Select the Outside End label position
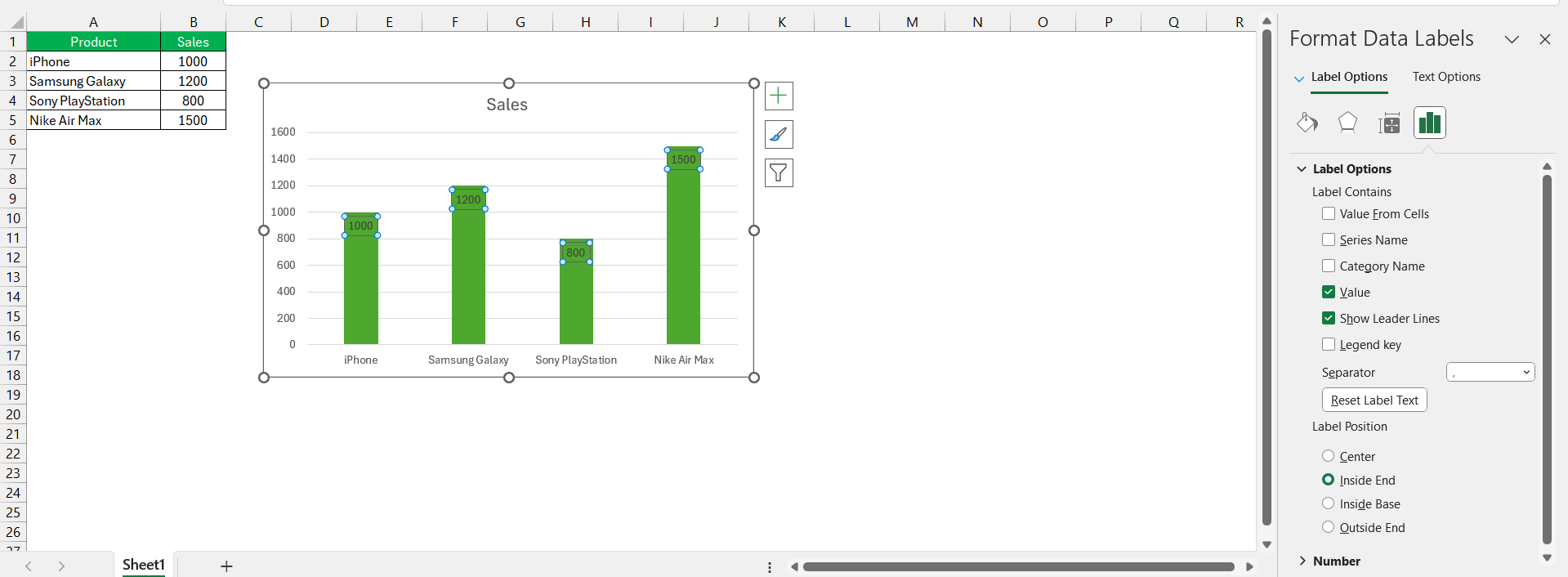Image resolution: width=1568 pixels, height=577 pixels. coord(1329,527)
